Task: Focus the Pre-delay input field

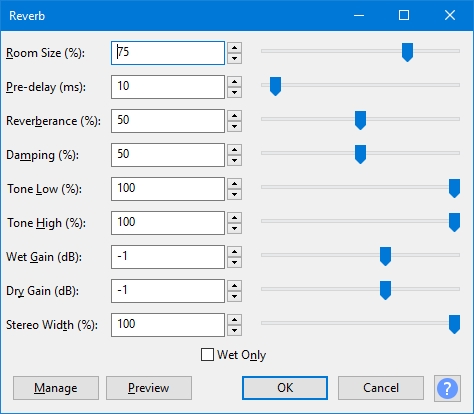Action: coord(168,87)
